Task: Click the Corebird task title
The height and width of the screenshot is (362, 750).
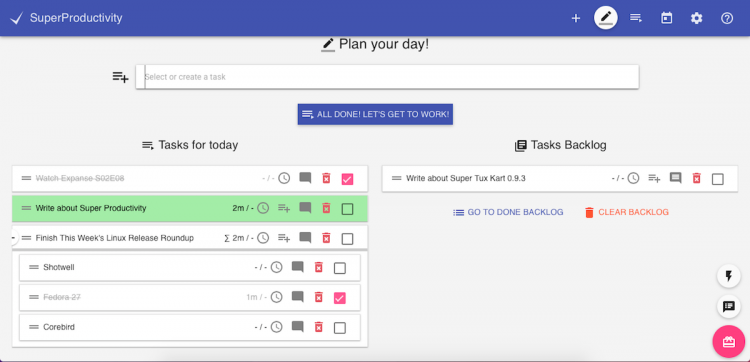Action: tap(59, 327)
